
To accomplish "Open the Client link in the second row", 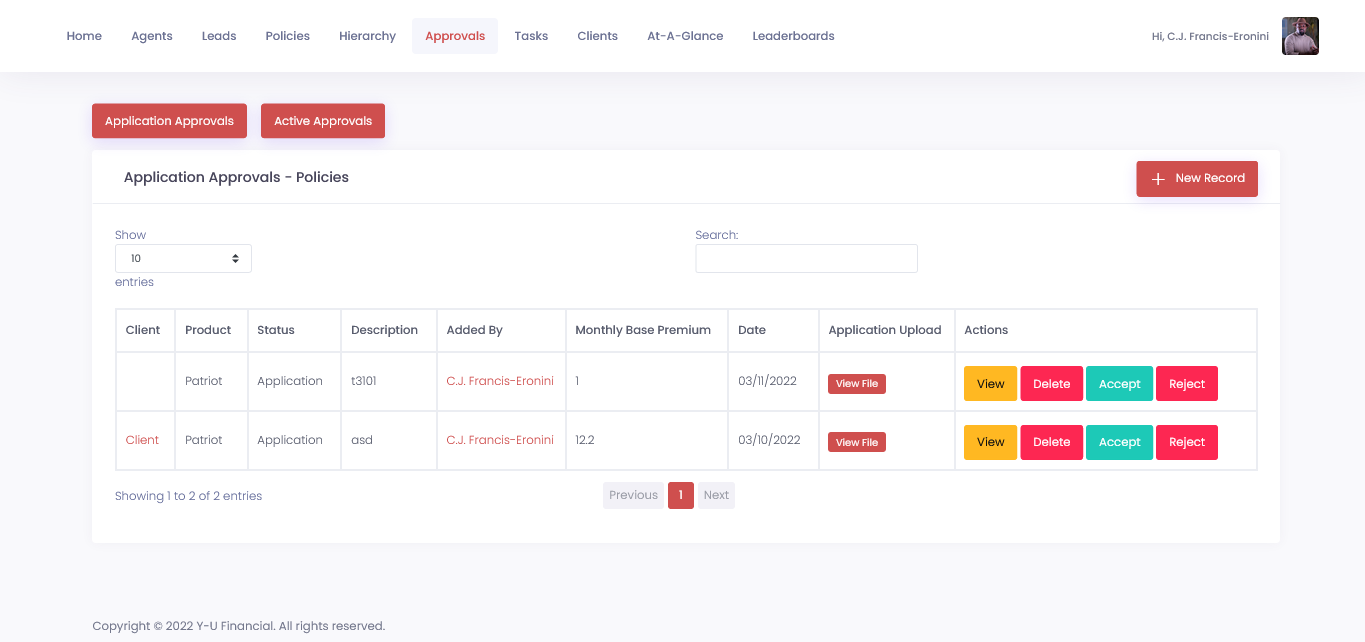I will coord(142,440).
